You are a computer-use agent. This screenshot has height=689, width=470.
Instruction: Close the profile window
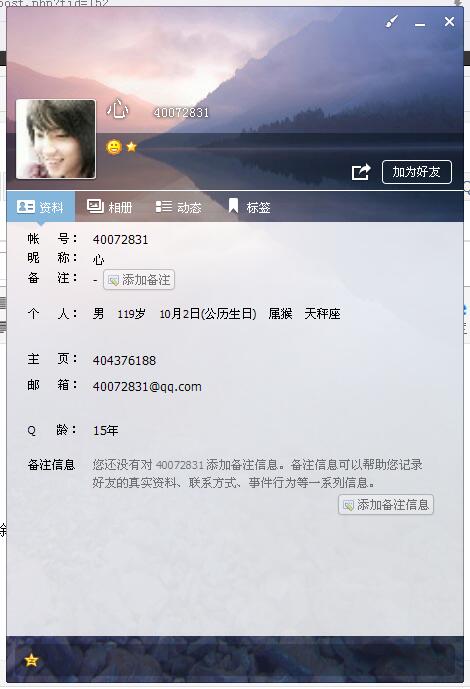[449, 22]
